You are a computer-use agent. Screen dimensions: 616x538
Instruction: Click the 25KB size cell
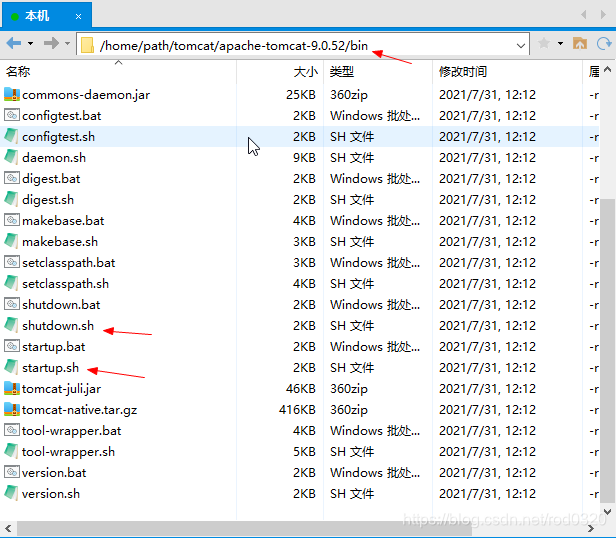pyautogui.click(x=301, y=95)
